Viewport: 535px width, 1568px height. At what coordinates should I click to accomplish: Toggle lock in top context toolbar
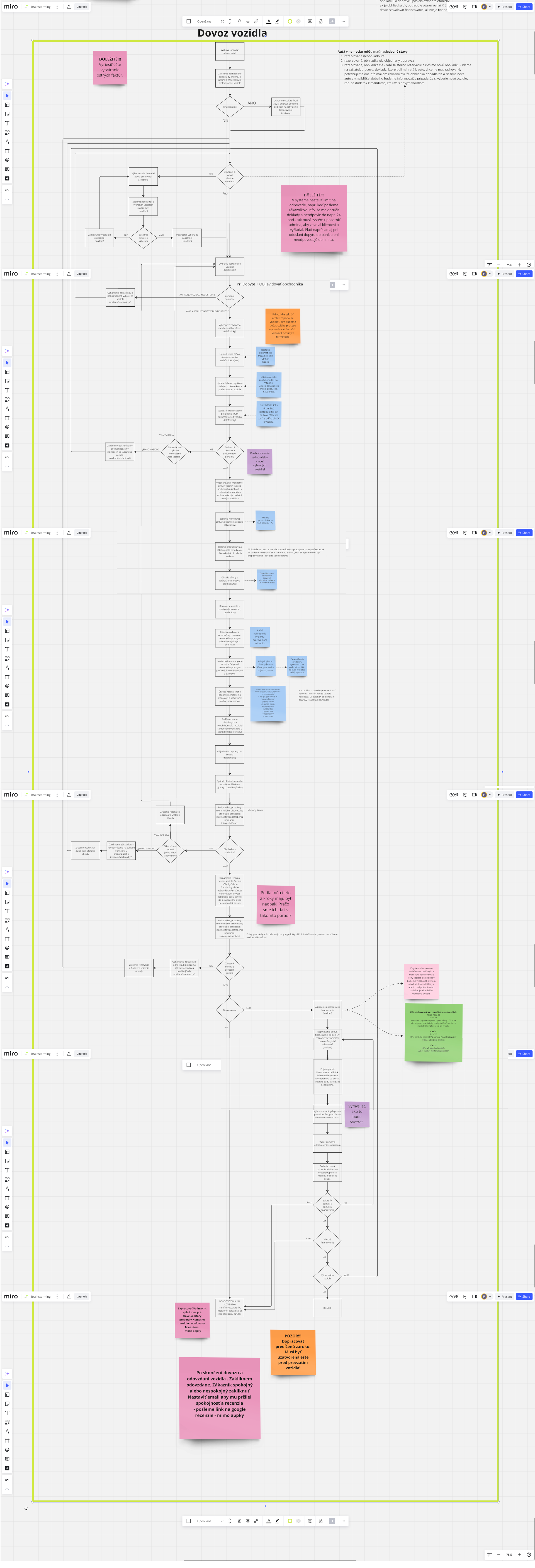click(x=321, y=21)
